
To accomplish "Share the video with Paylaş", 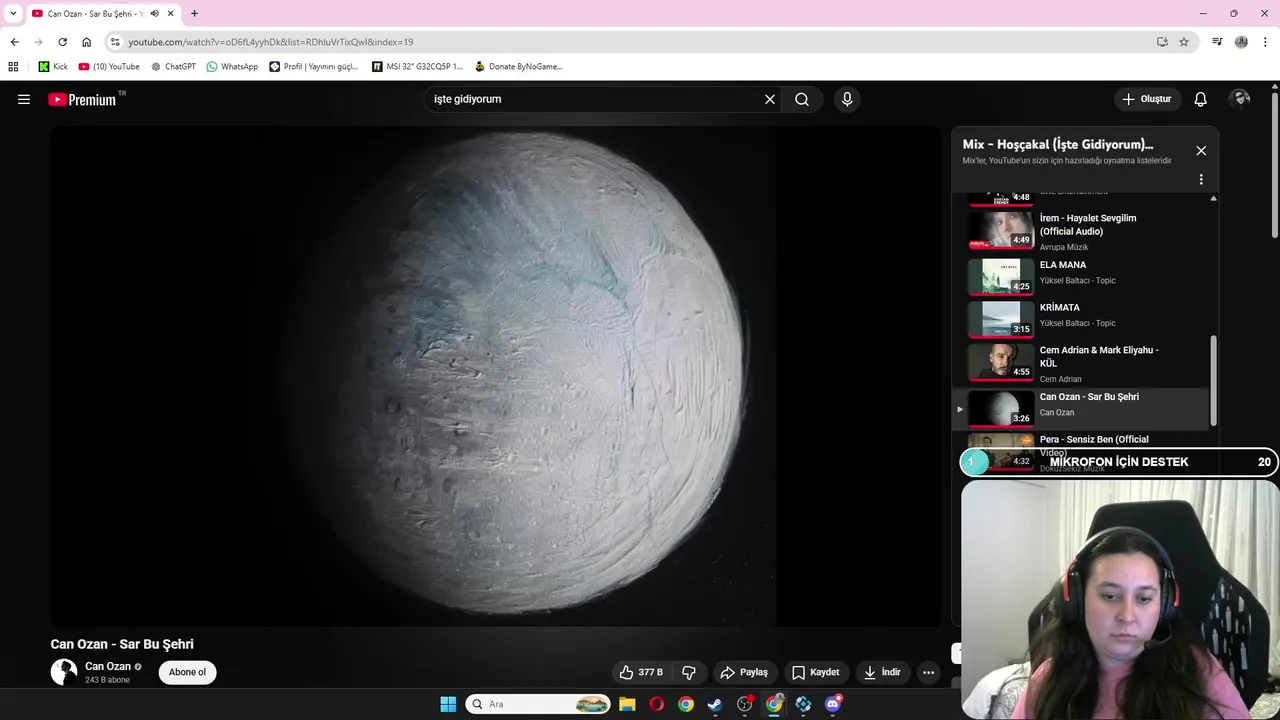I will [744, 672].
